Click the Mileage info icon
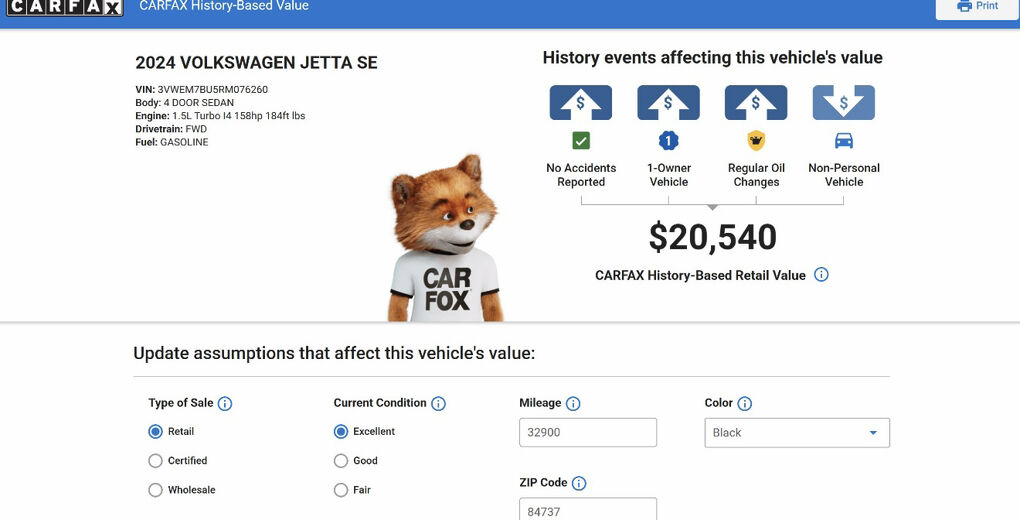Screen dimensions: 1020x520 pyautogui.click(x=573, y=404)
